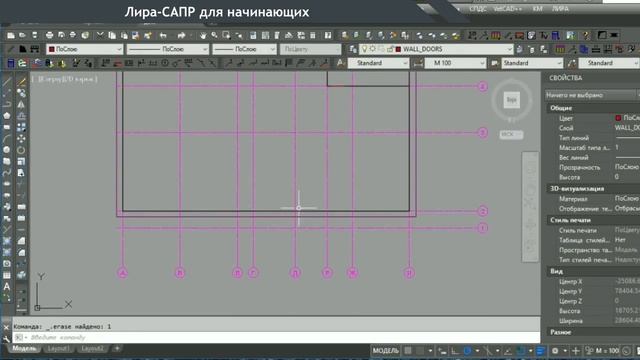640x360 pixels.
Task: Open the text style Standard dropdown
Action: tap(378, 63)
